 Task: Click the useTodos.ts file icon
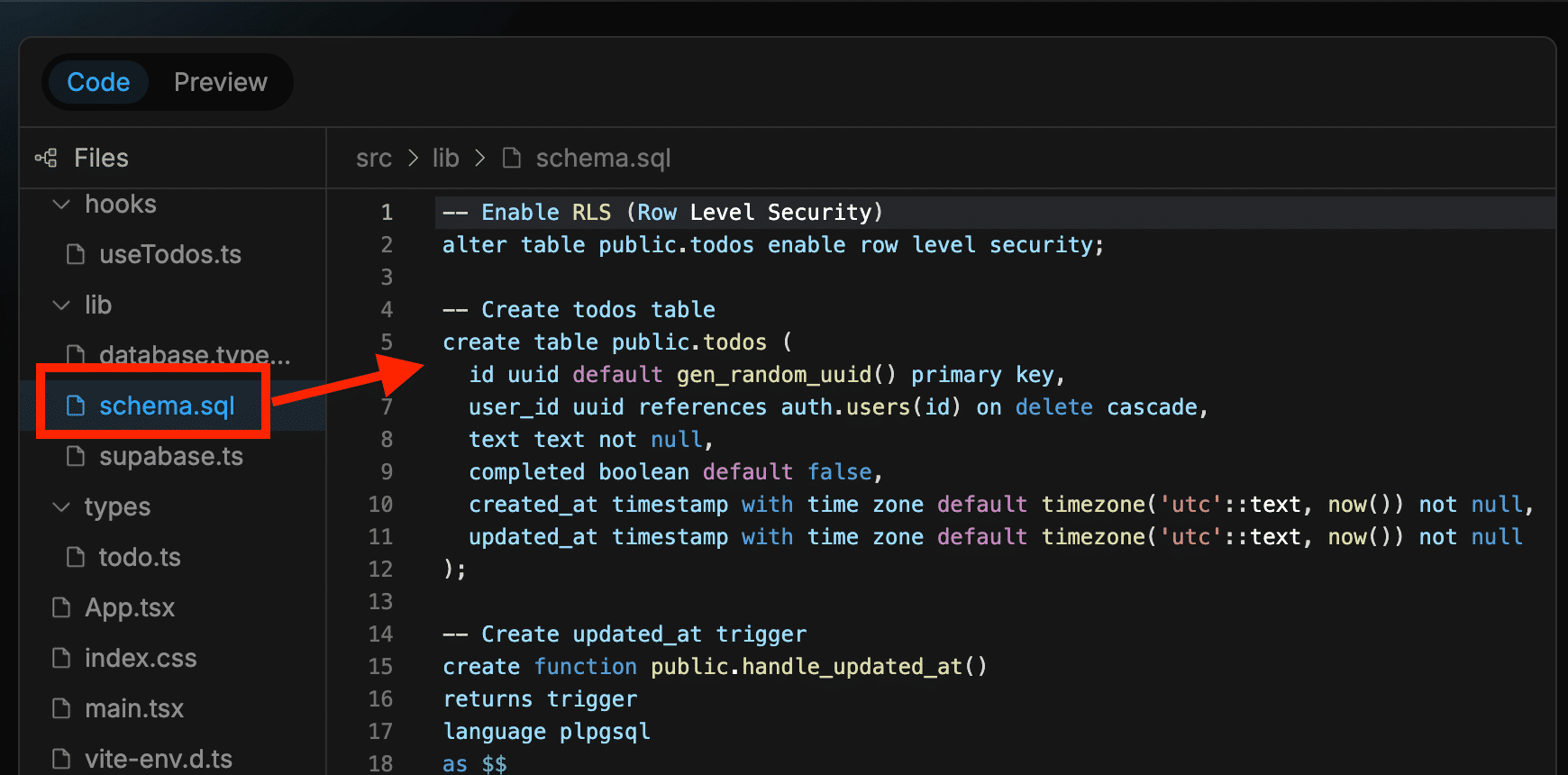tap(76, 255)
